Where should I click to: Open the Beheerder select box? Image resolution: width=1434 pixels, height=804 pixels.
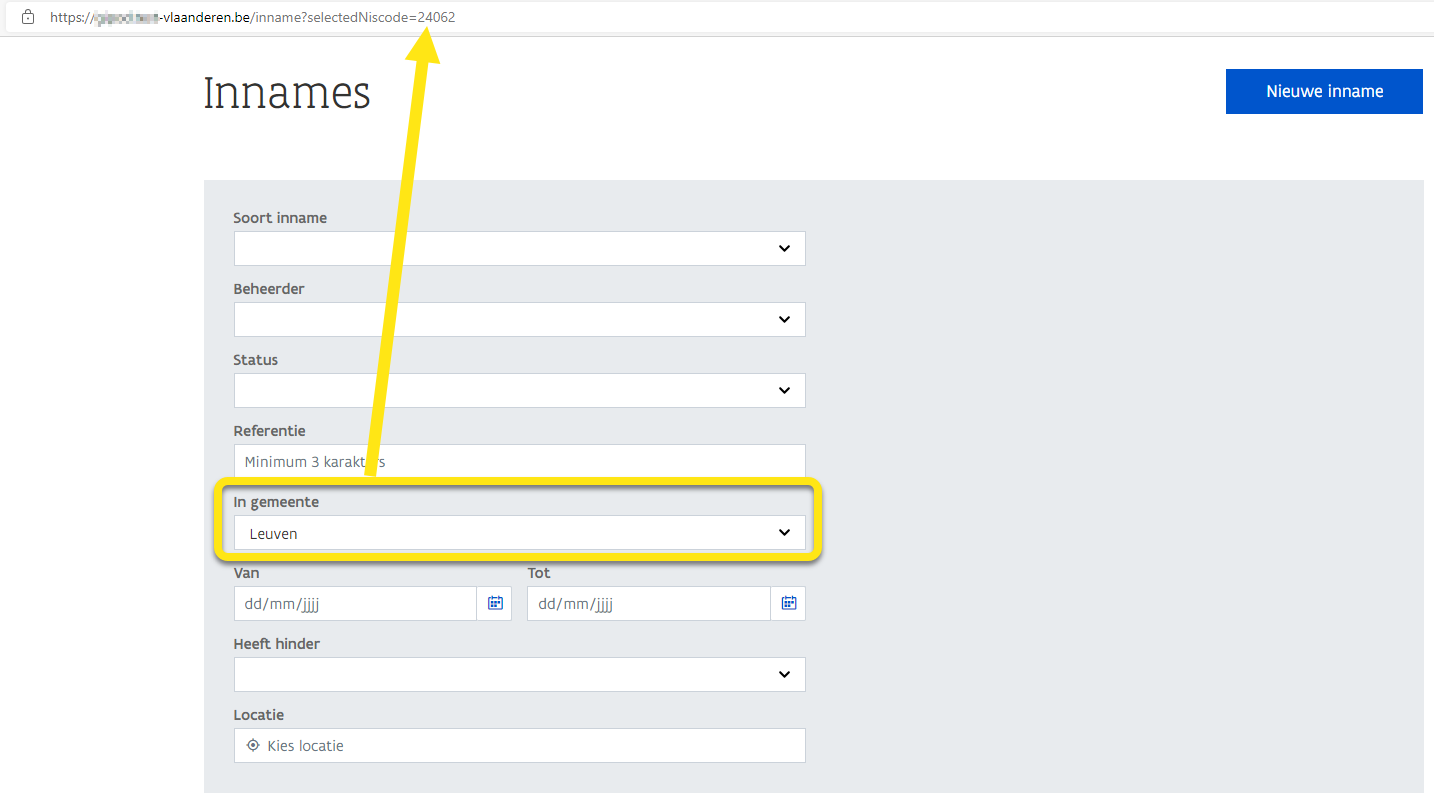tap(500, 320)
